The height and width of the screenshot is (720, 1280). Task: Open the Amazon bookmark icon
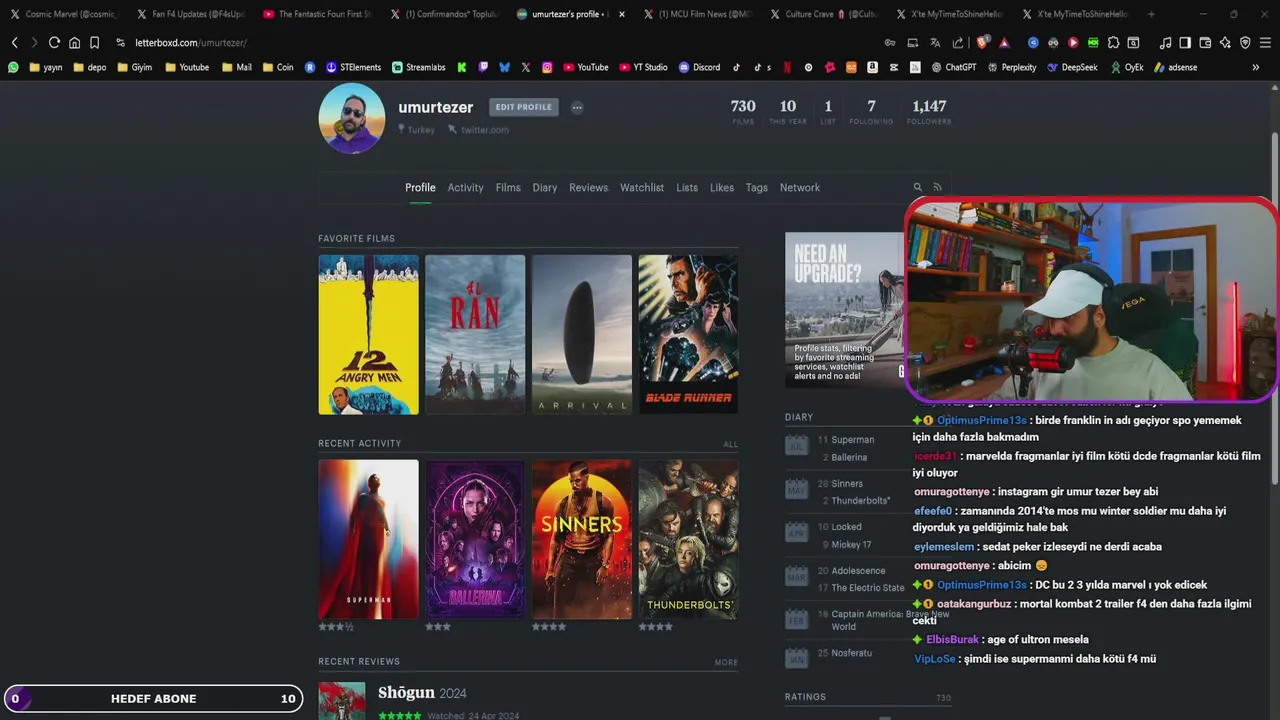click(x=873, y=67)
